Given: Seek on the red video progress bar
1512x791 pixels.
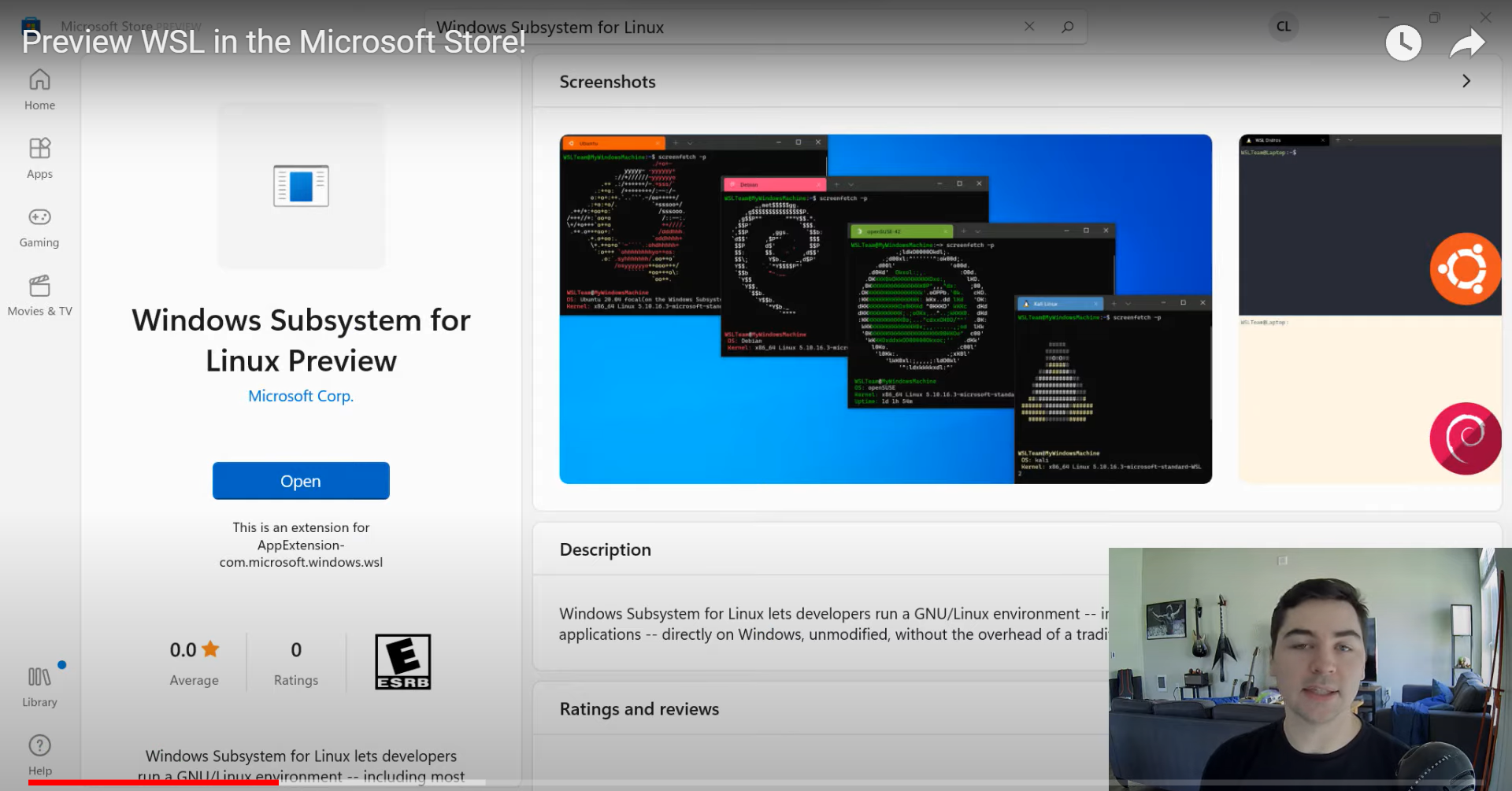Looking at the screenshot, I should tap(154, 782).
